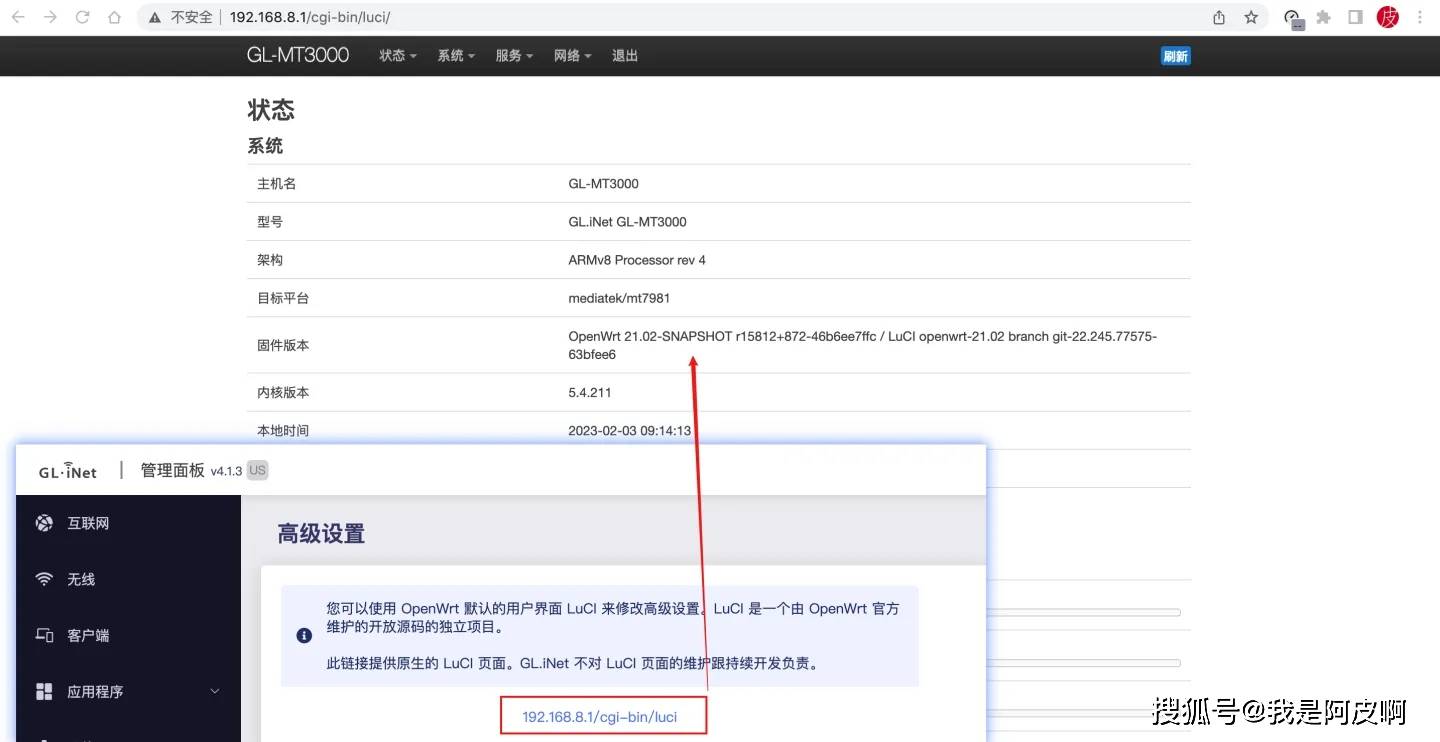Select 应用程序 in the GL.iNet sidebar
The height and width of the screenshot is (742, 1440).
[95, 691]
